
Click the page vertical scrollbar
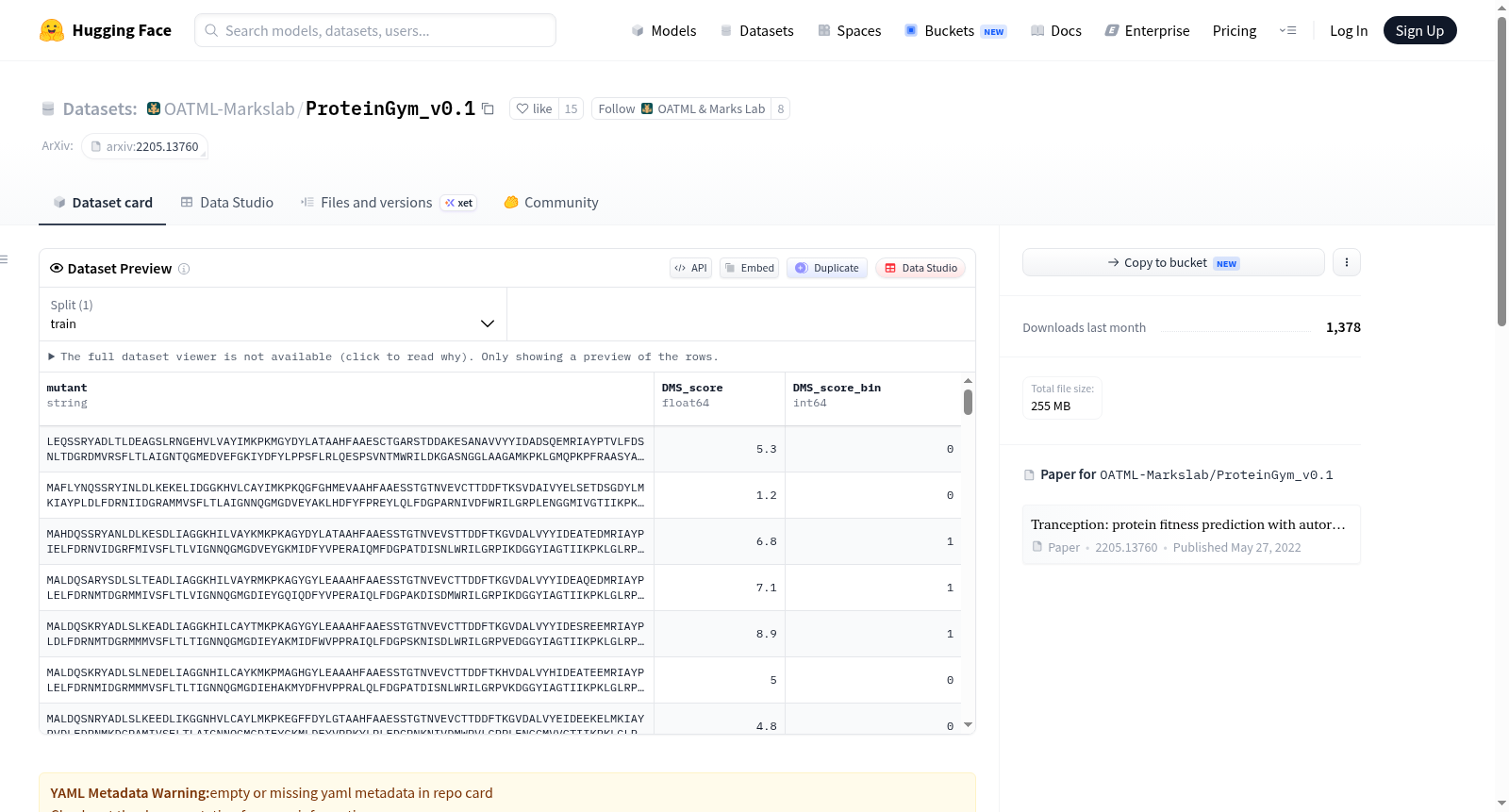(1501, 170)
